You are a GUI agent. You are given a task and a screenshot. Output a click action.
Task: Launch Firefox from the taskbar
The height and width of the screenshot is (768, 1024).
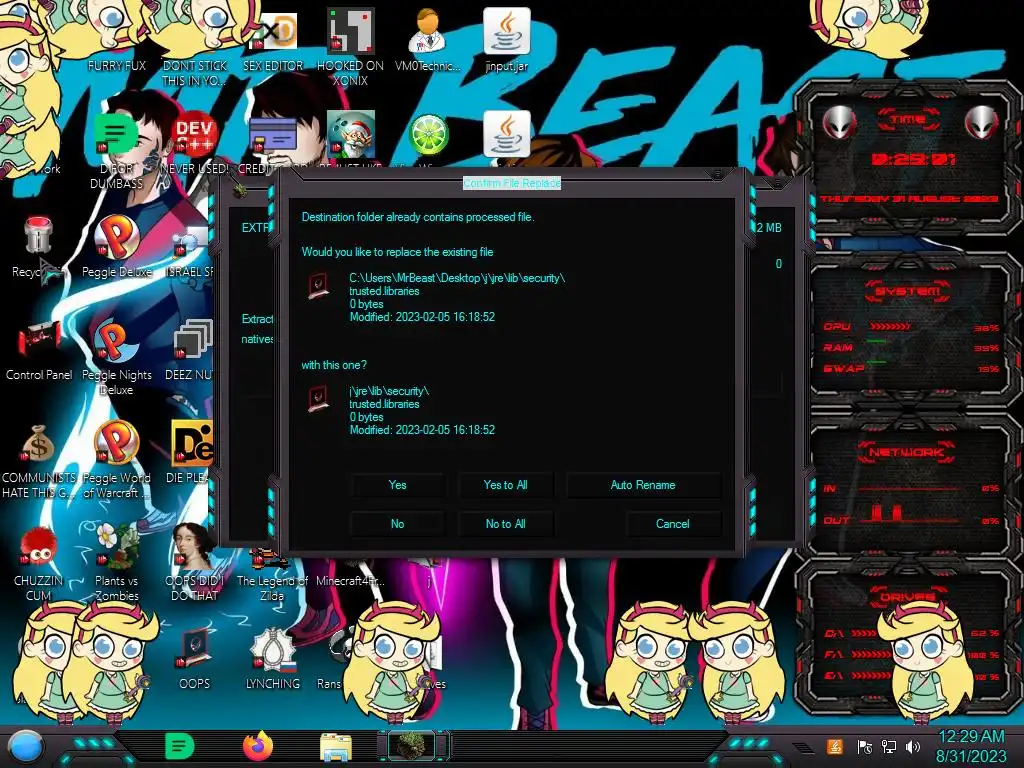258,746
